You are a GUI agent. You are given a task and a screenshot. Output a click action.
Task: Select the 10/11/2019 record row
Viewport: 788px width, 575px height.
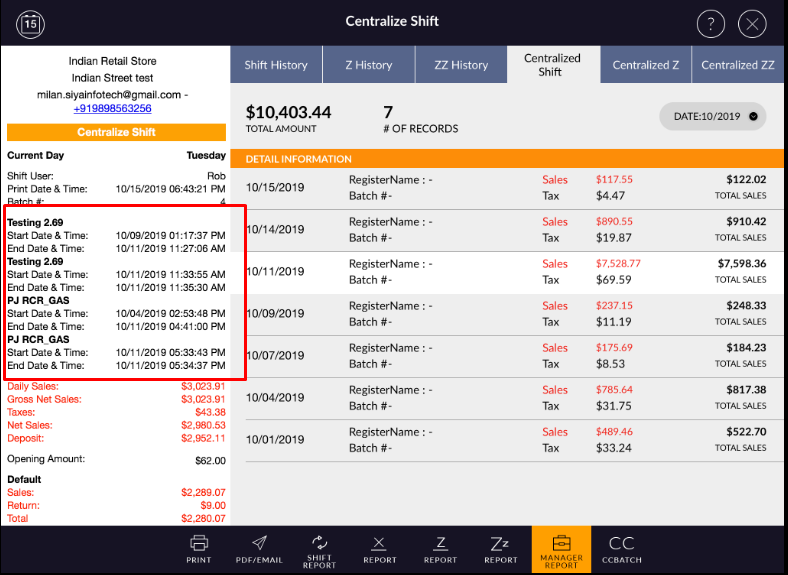[508, 272]
